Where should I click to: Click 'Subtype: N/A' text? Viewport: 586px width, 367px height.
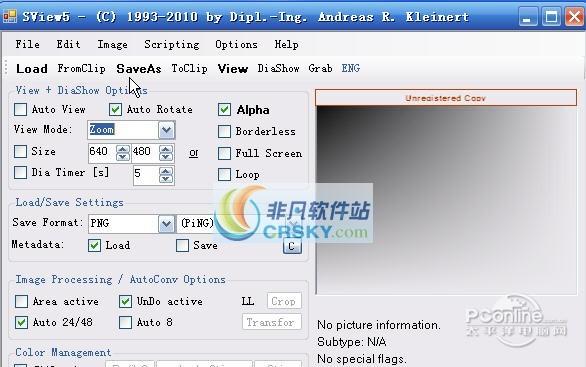[352, 342]
